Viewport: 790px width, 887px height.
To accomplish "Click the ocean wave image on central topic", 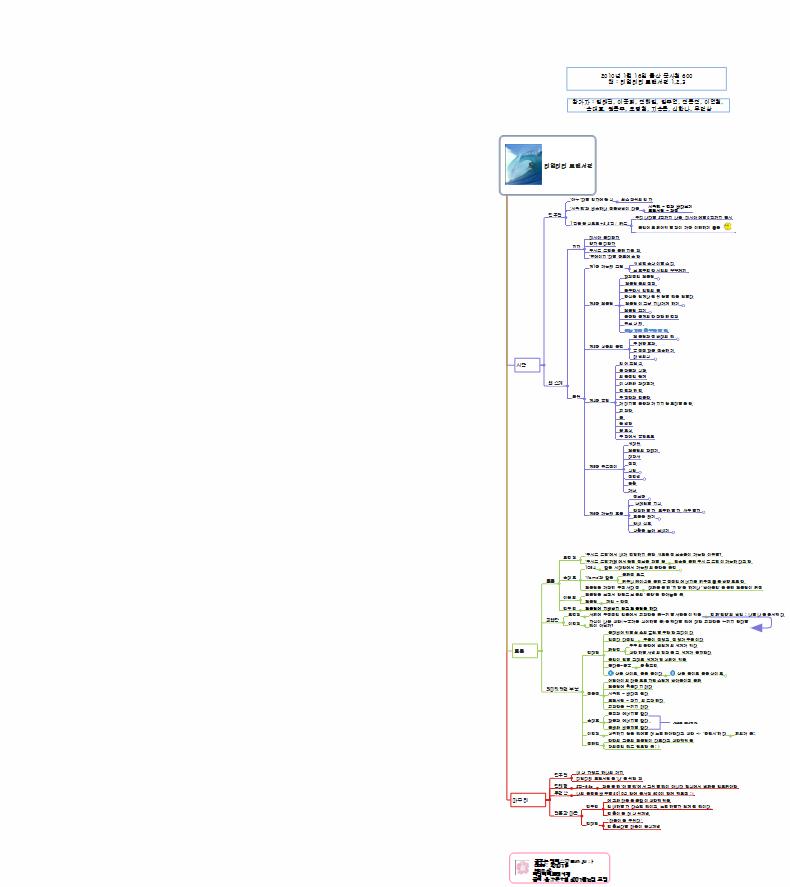I will [x=522, y=165].
